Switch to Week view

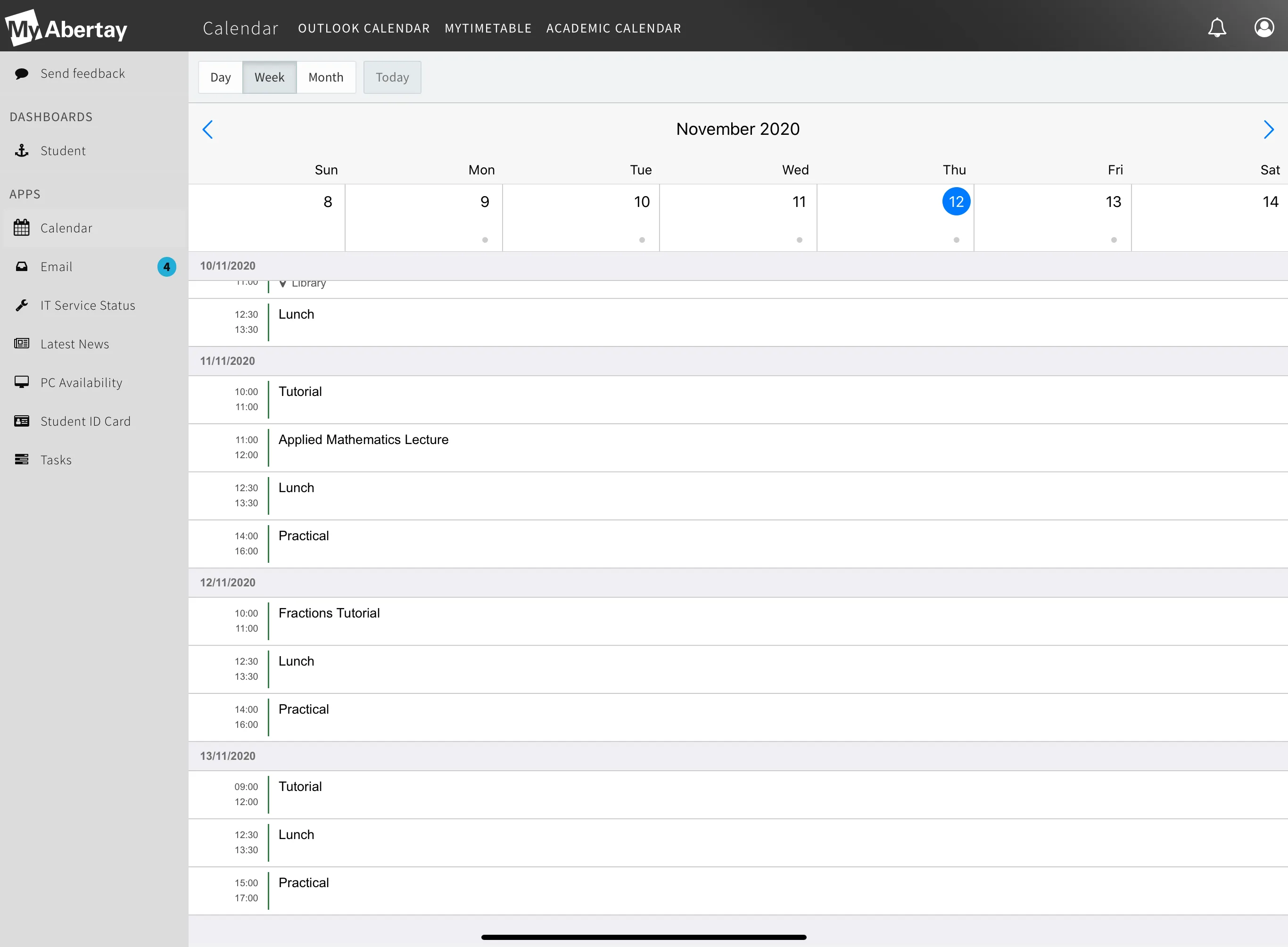(269, 77)
